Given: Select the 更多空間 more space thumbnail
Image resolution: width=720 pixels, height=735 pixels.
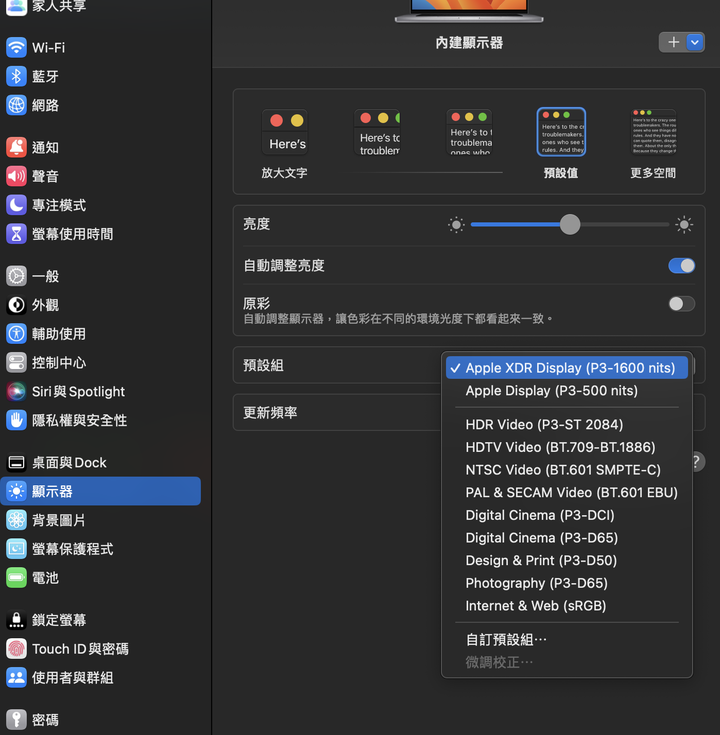Looking at the screenshot, I should [653, 132].
